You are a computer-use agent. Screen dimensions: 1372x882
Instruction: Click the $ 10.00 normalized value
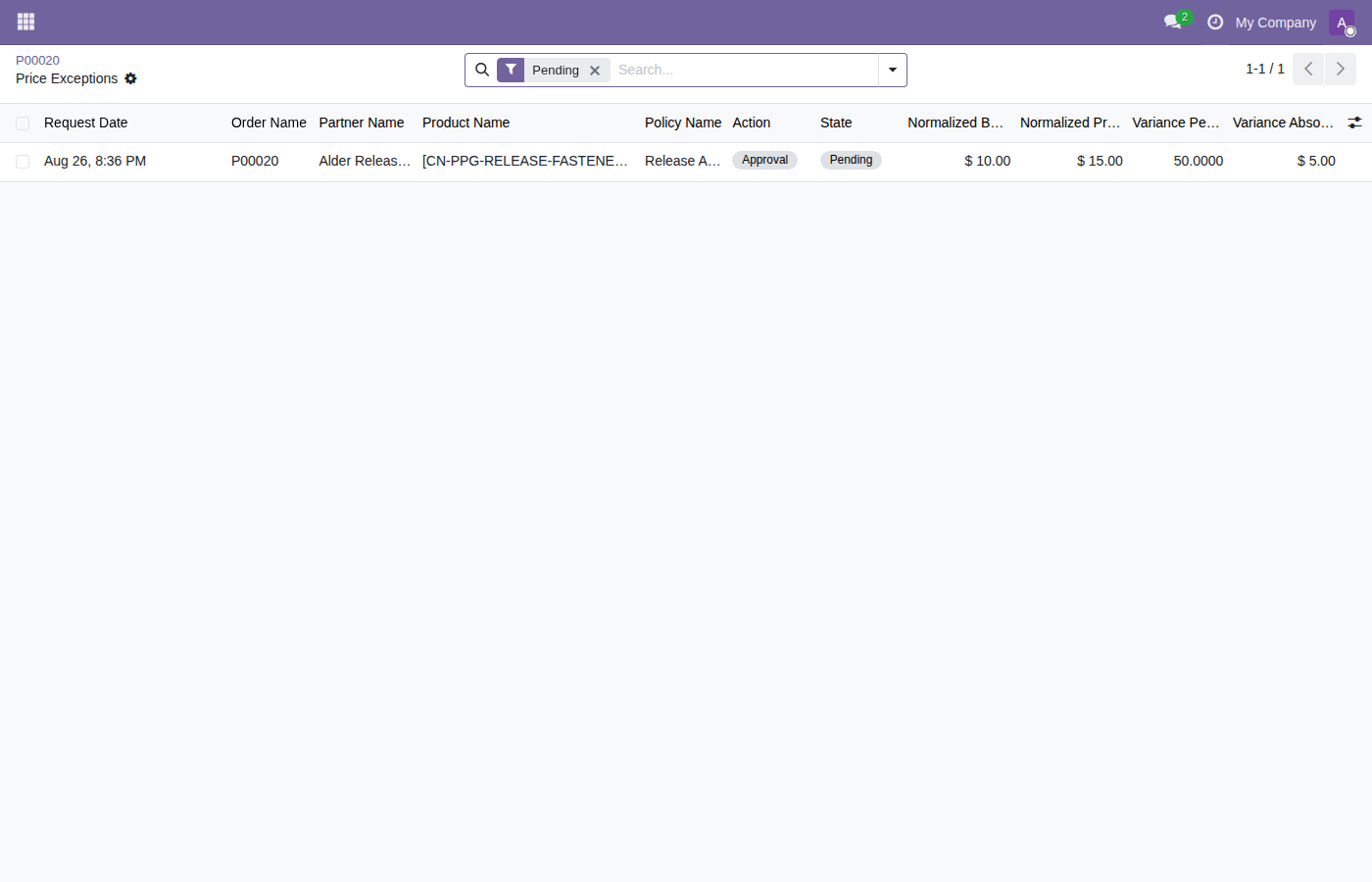(x=987, y=161)
